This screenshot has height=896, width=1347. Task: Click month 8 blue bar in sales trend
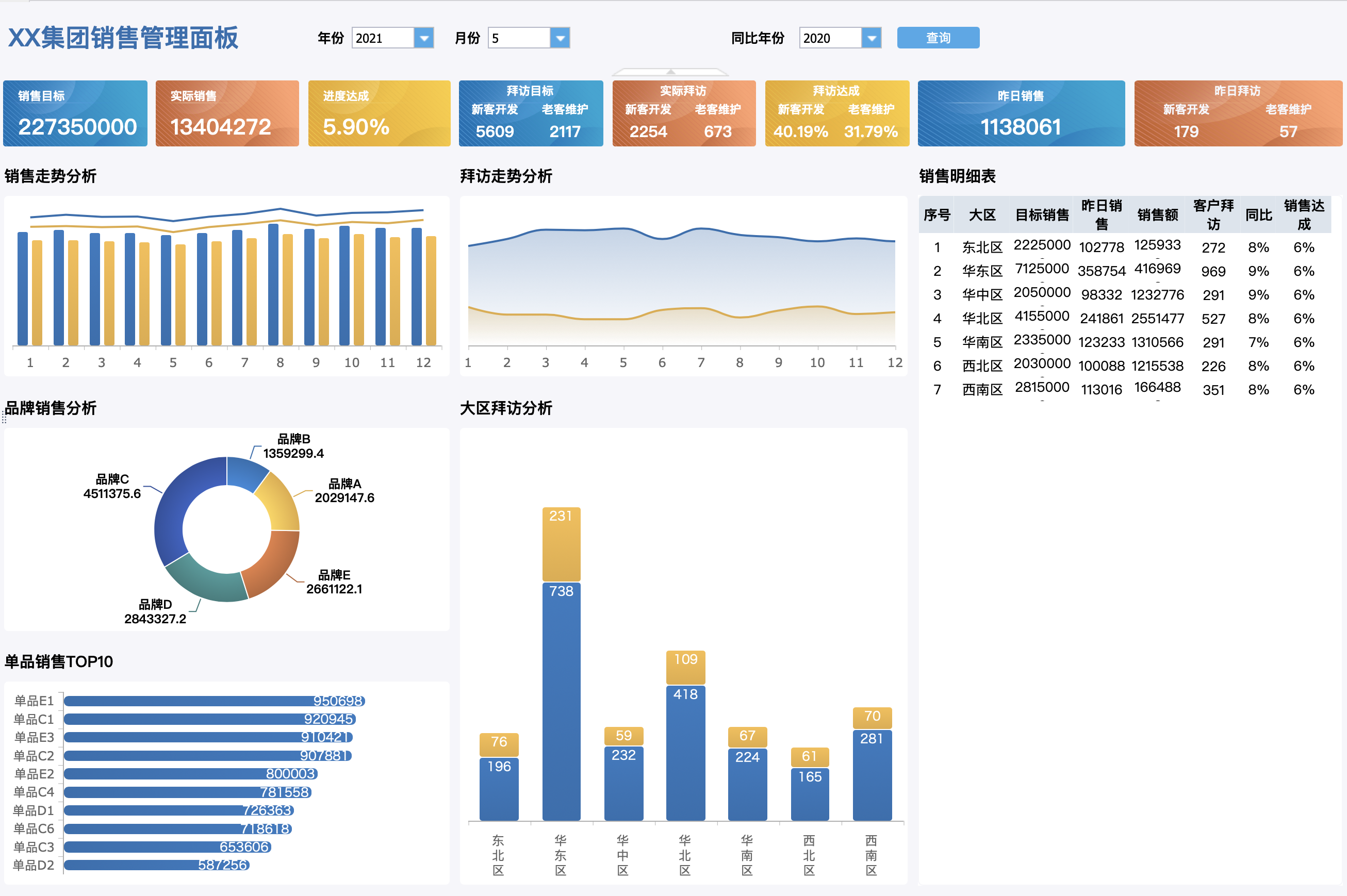pos(273,285)
